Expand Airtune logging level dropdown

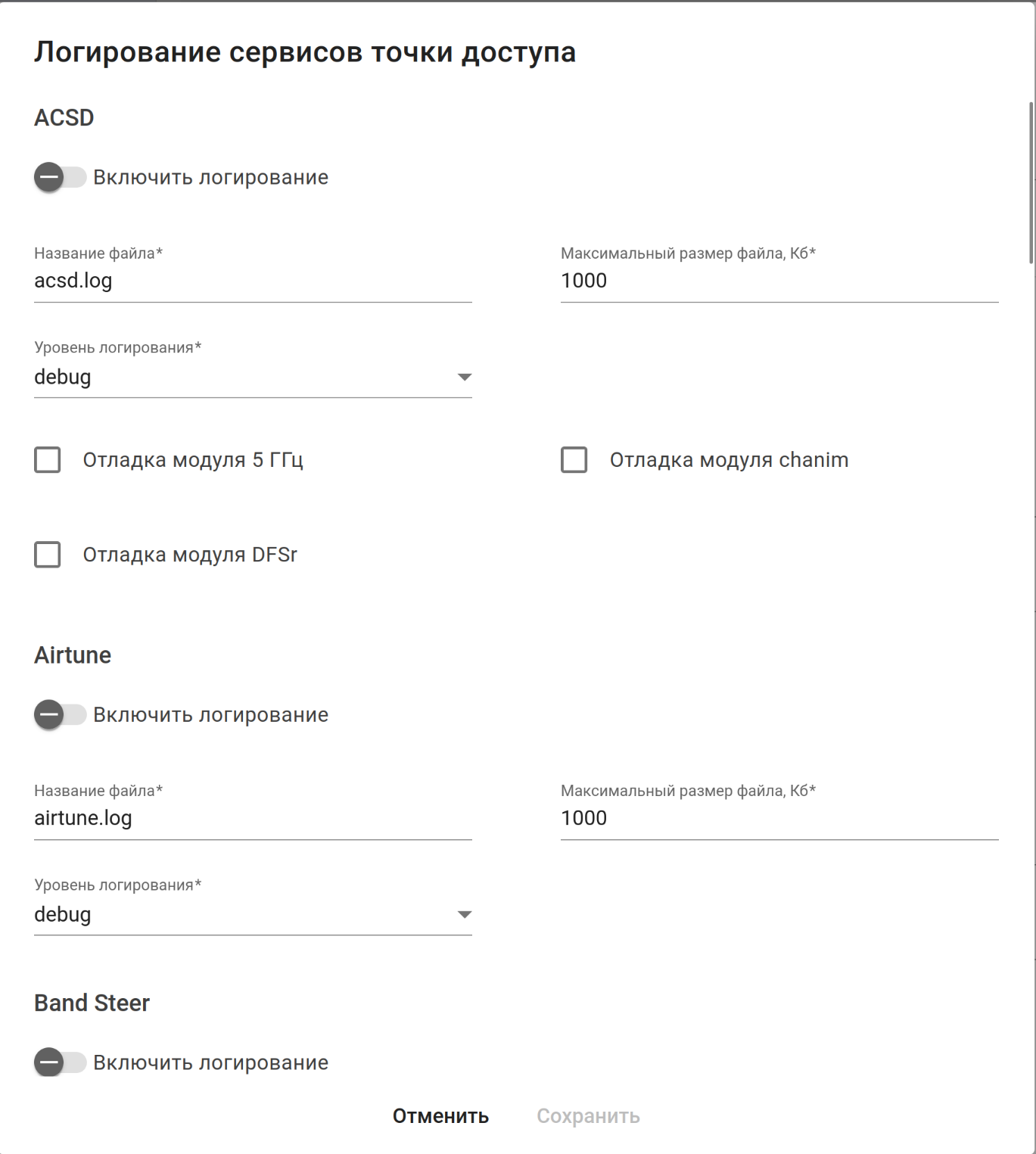242,914
